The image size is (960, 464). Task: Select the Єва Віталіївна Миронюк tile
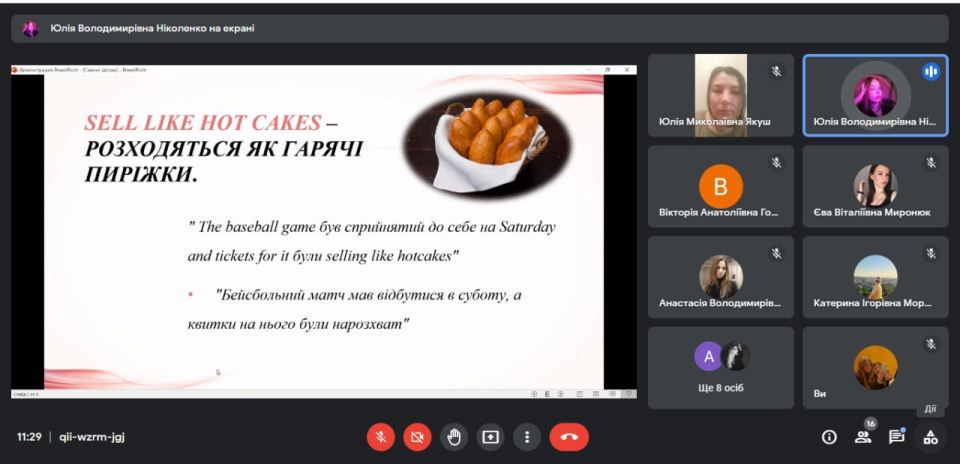876,186
